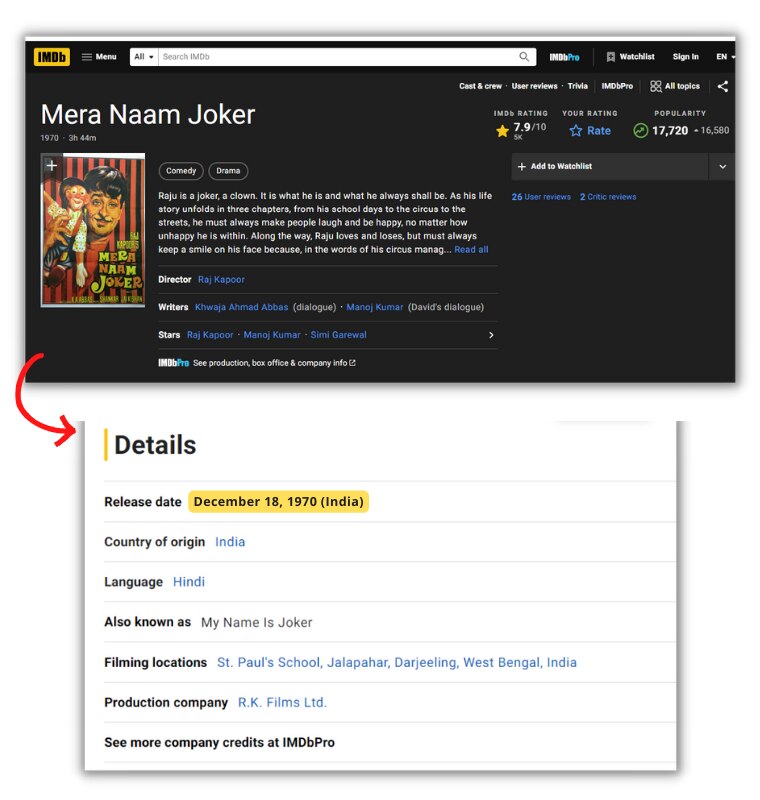The width and height of the screenshot is (760, 800).
Task: Click the IMDb logo icon
Action: pos(52,57)
